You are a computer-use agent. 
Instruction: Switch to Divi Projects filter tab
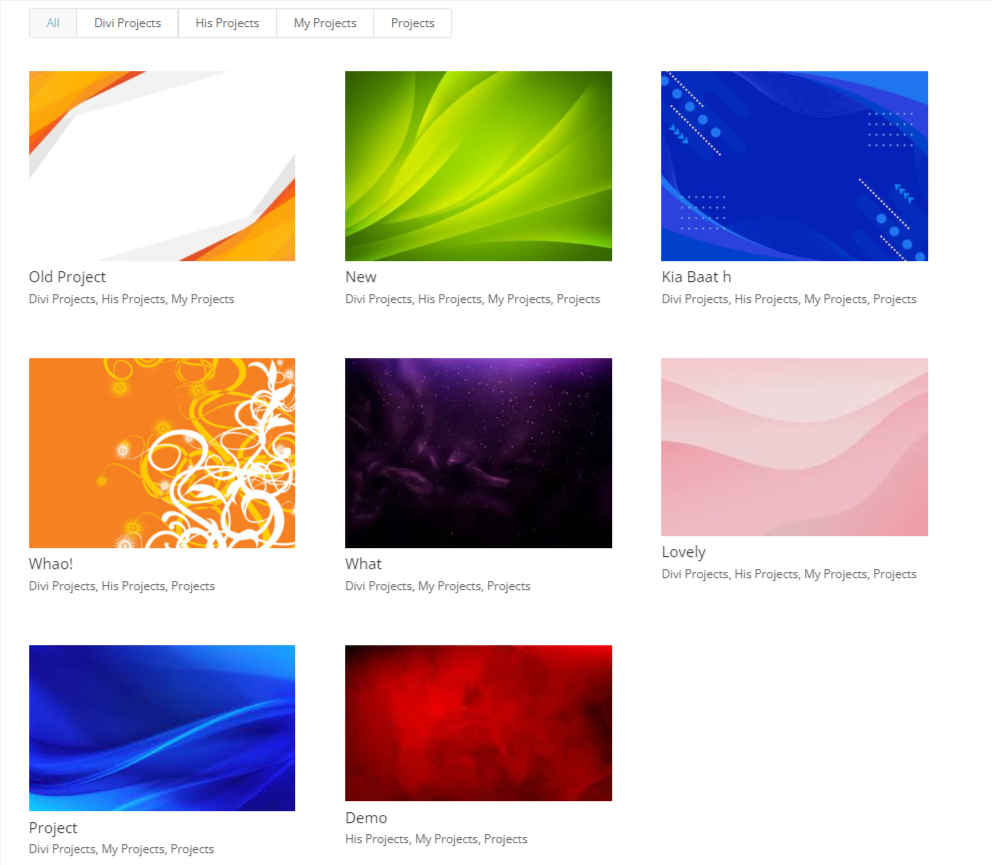pos(127,23)
